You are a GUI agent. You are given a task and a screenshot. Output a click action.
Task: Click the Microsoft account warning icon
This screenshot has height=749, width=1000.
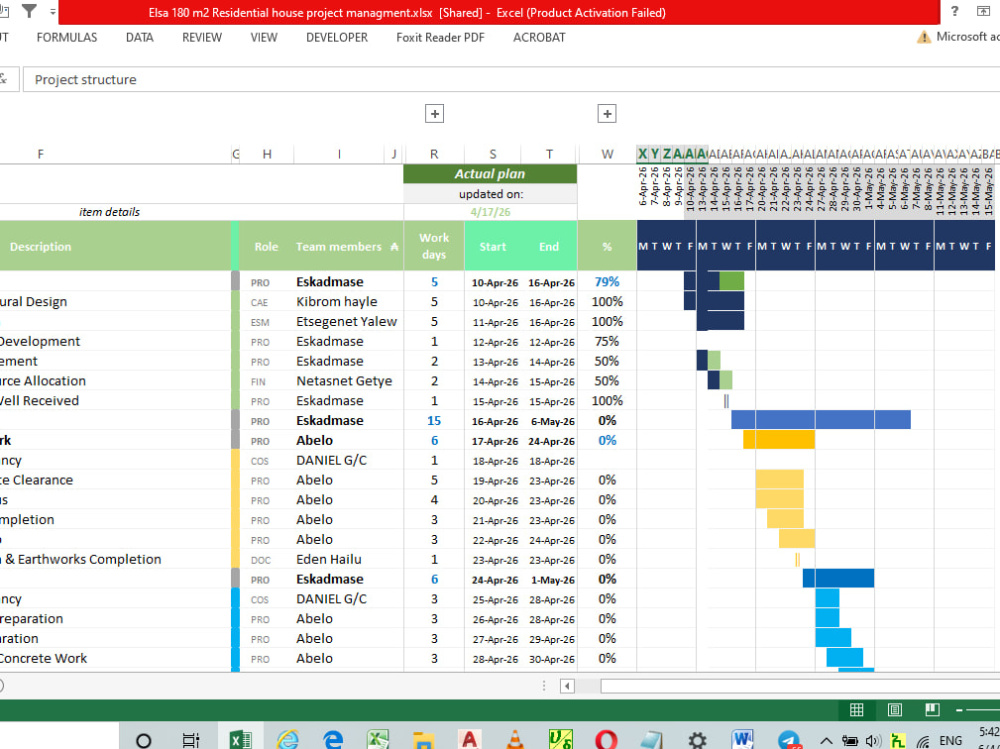[923, 38]
